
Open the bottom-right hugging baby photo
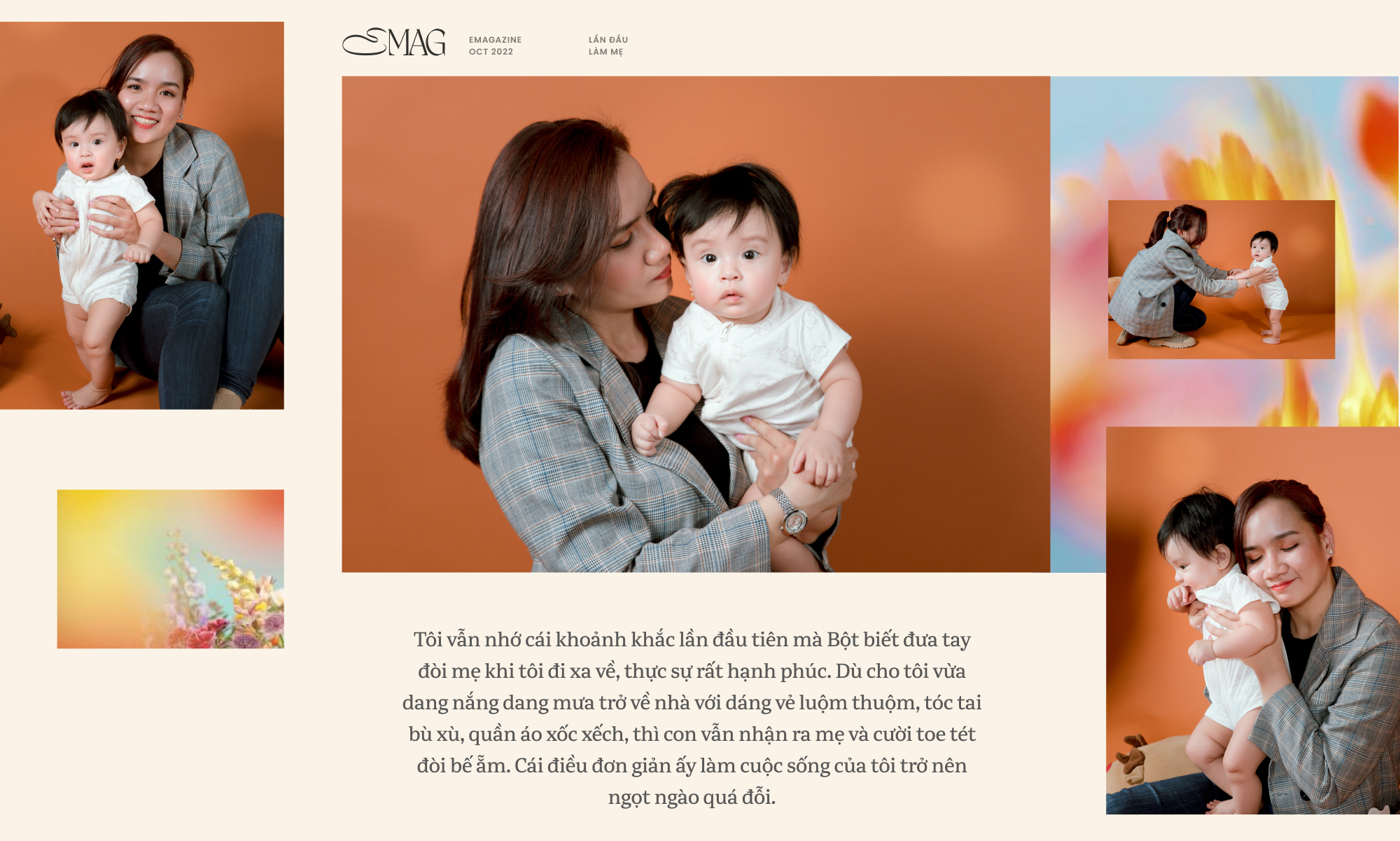(1253, 620)
